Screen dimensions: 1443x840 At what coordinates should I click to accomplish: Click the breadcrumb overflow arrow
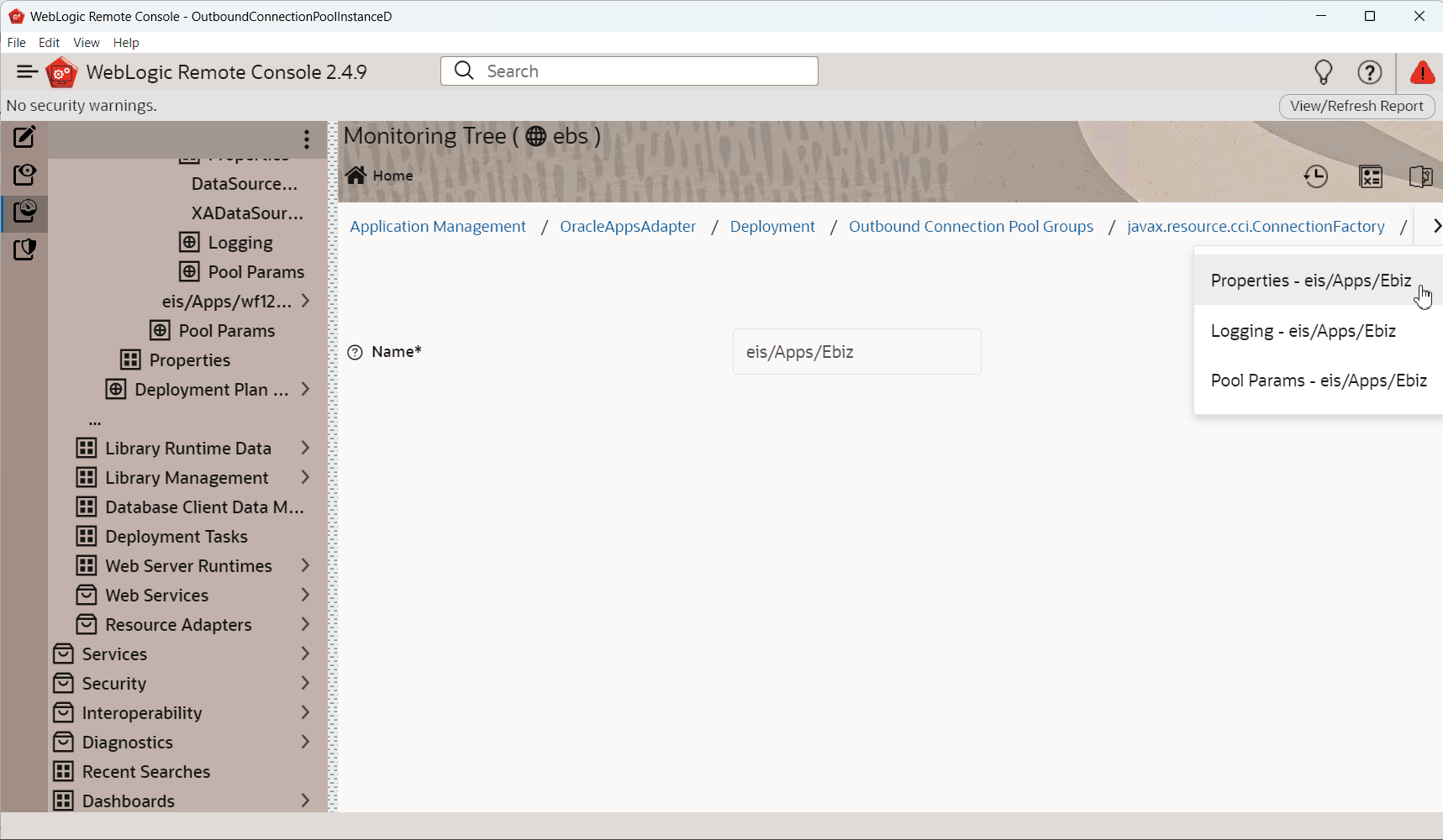click(x=1435, y=226)
